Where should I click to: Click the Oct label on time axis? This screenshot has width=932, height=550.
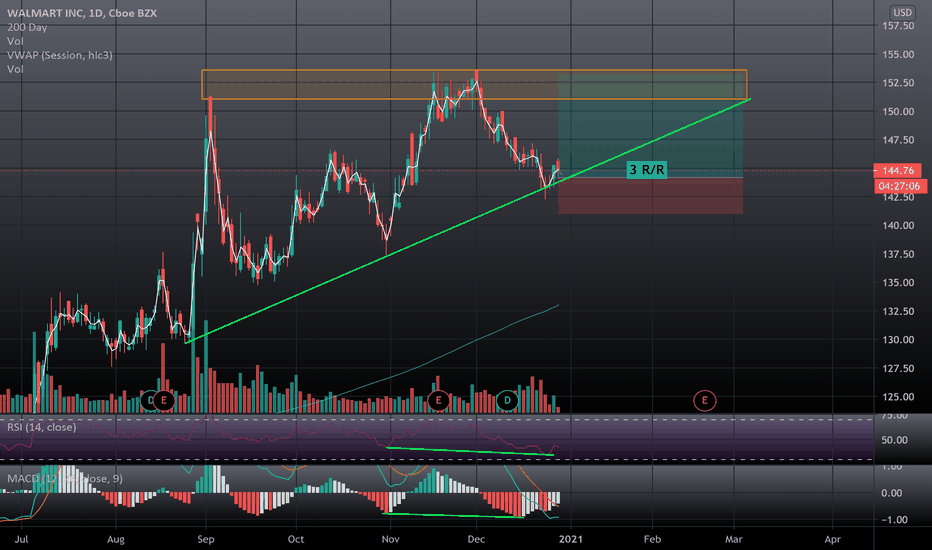click(295, 539)
